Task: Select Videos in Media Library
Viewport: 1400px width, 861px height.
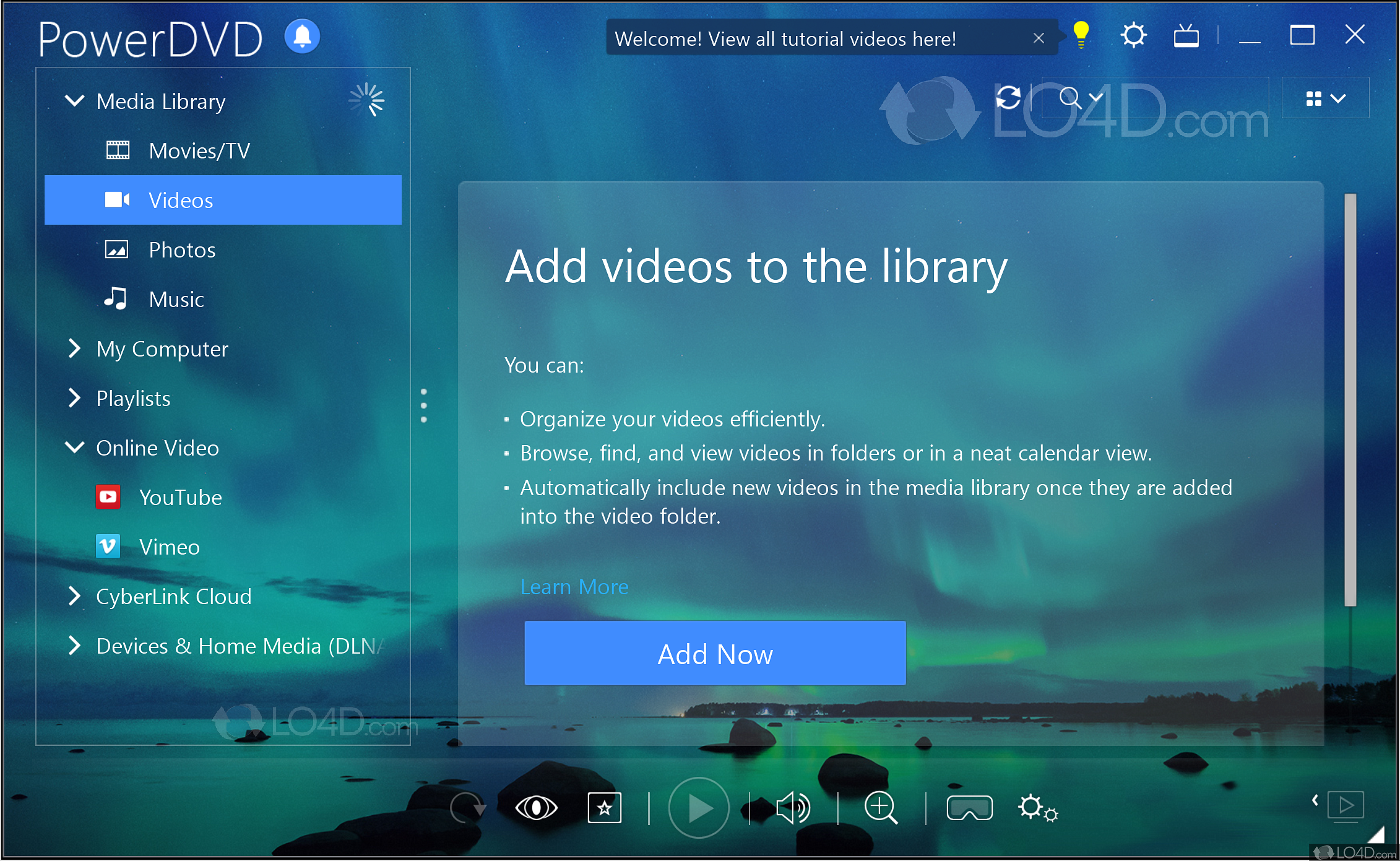Action: tap(223, 200)
